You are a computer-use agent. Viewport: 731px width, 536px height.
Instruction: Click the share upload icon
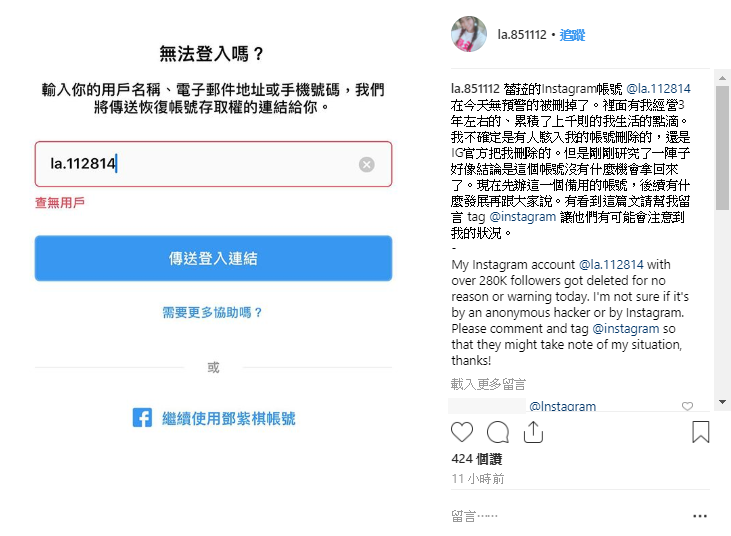pyautogui.click(x=533, y=432)
